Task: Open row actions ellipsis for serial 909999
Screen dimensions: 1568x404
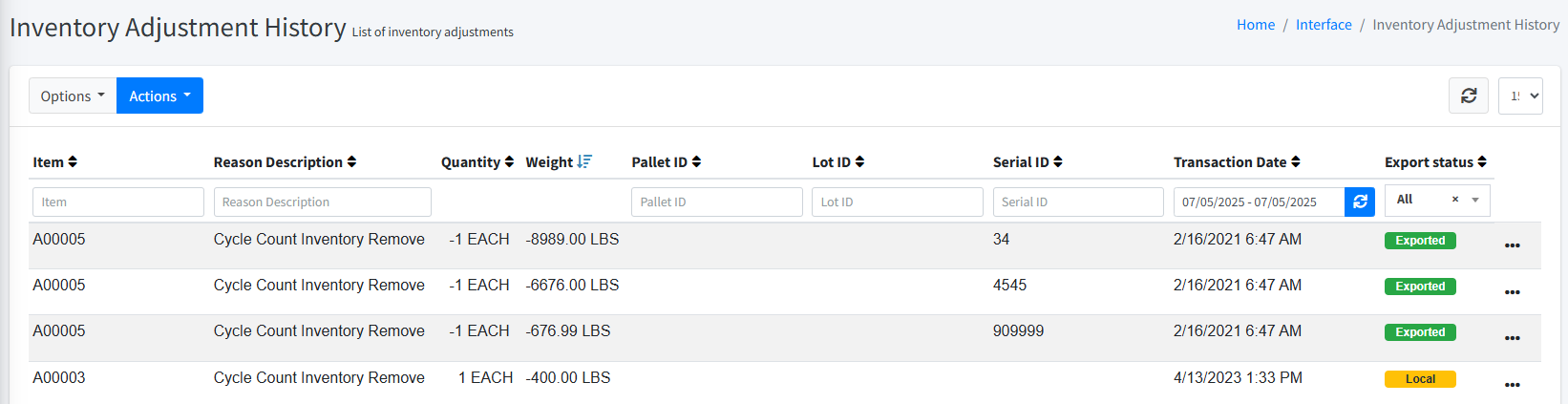Action: [x=1512, y=337]
